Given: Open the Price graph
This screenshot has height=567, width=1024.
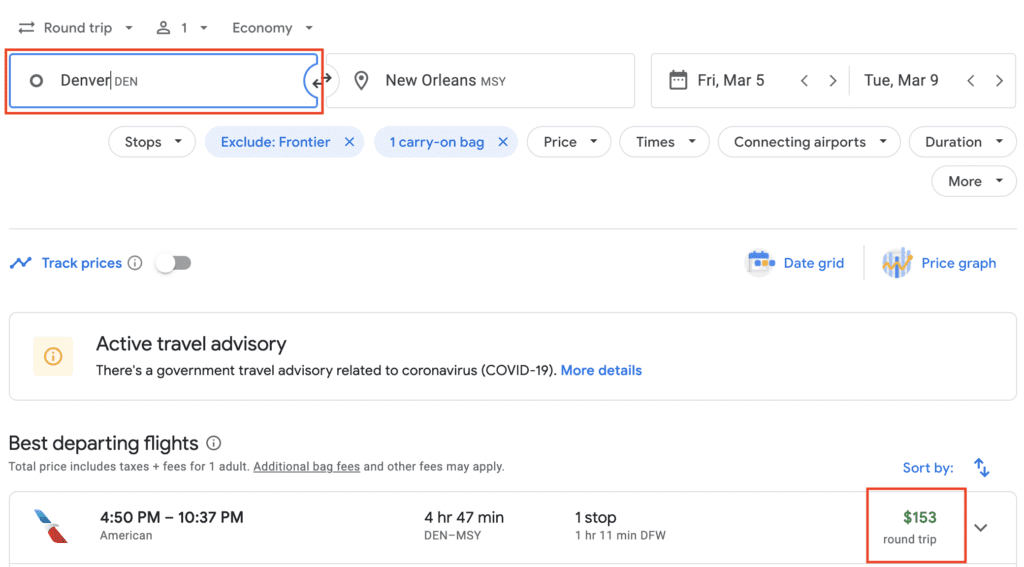Looking at the screenshot, I should (x=939, y=263).
